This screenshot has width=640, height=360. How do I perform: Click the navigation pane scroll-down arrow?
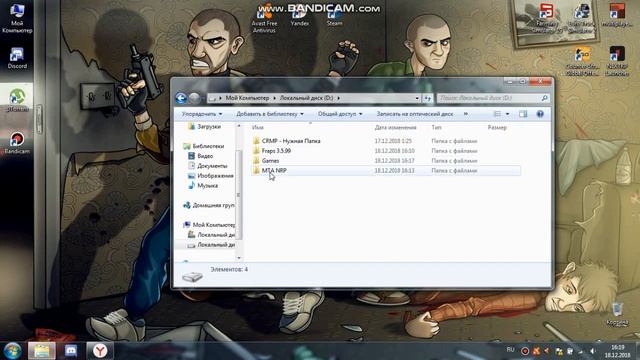239,258
